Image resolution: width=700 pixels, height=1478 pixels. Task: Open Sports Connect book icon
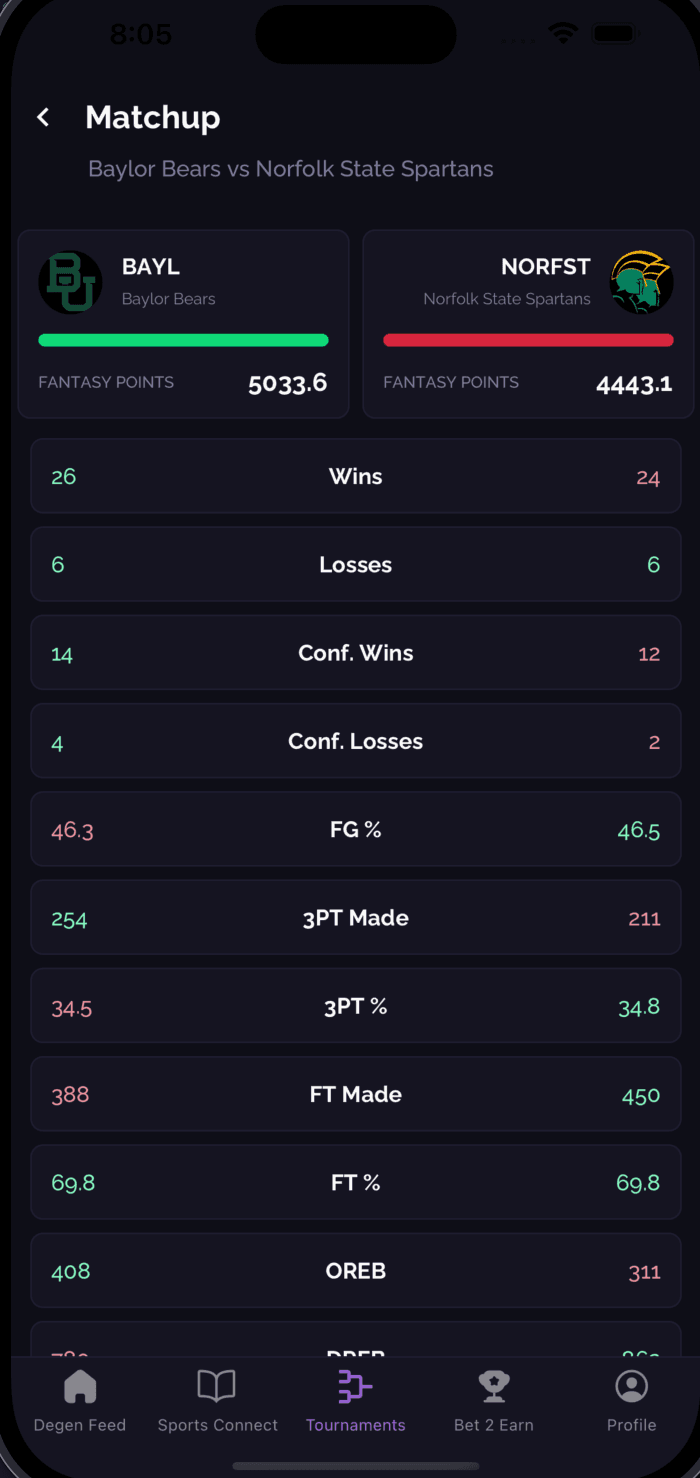coord(216,1387)
